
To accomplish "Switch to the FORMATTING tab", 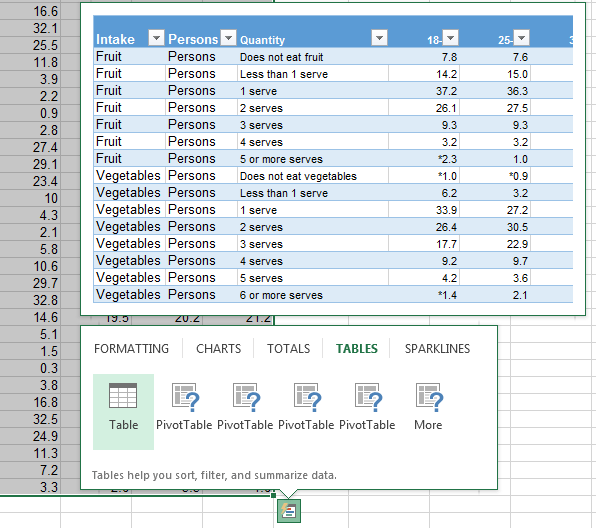I will pyautogui.click(x=132, y=349).
